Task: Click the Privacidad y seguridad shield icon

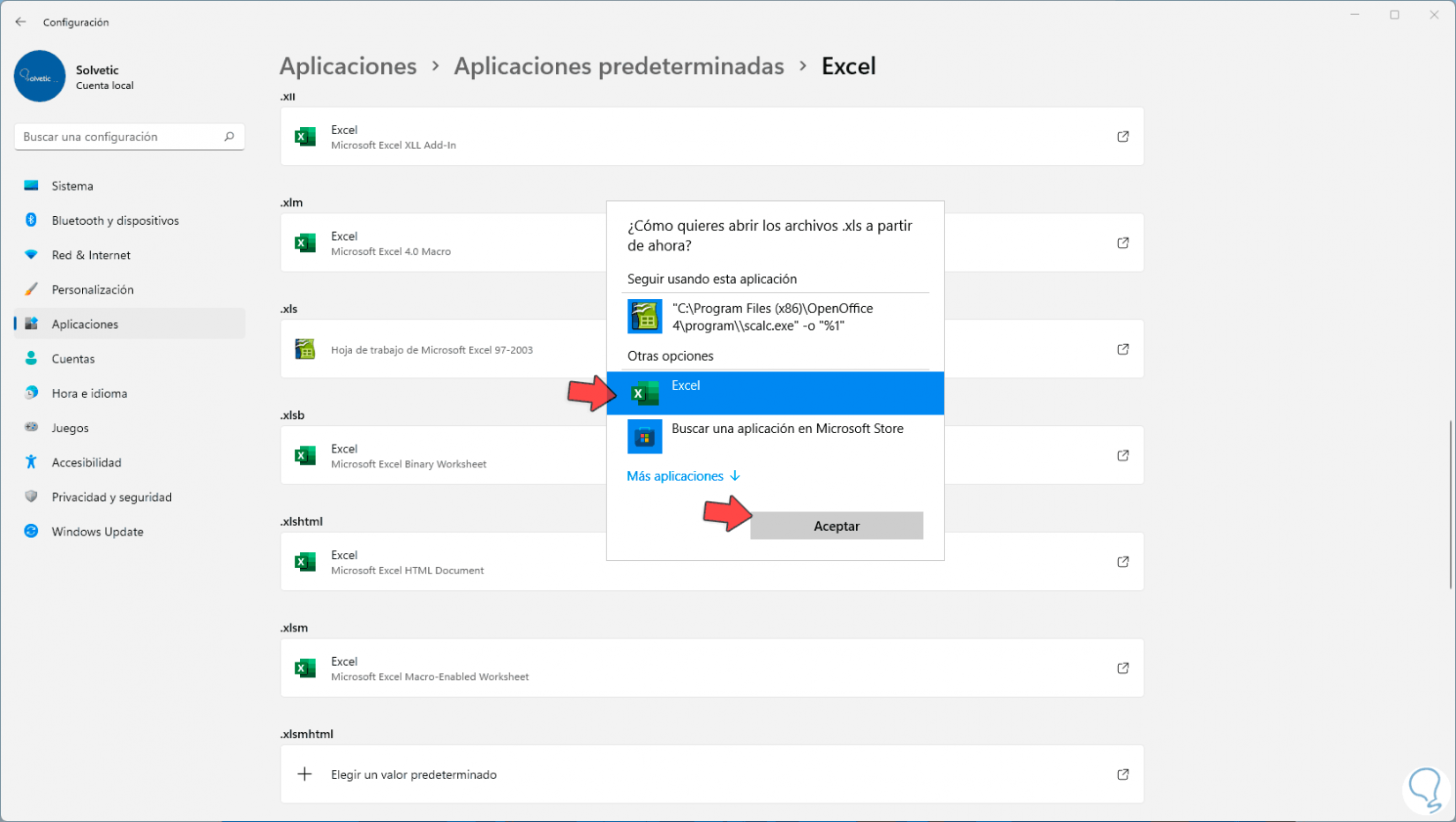Action: (x=32, y=497)
